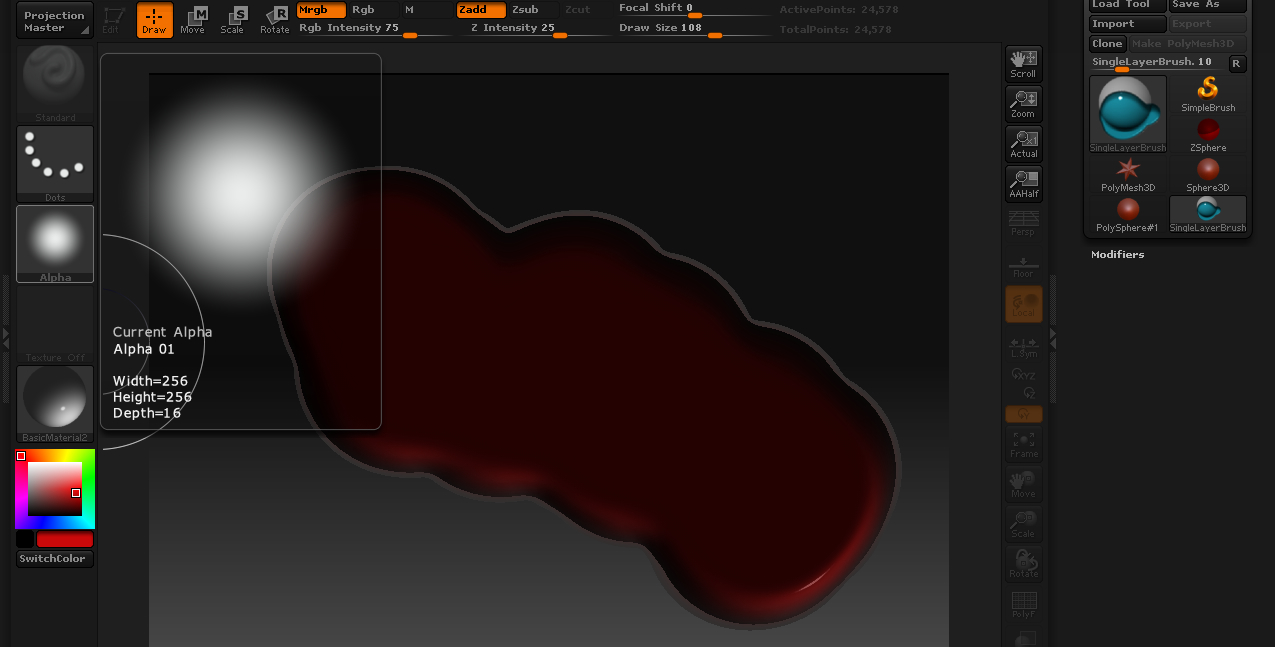Expand the Modifiers section
Screen dimensions: 1275x647
[1120, 254]
